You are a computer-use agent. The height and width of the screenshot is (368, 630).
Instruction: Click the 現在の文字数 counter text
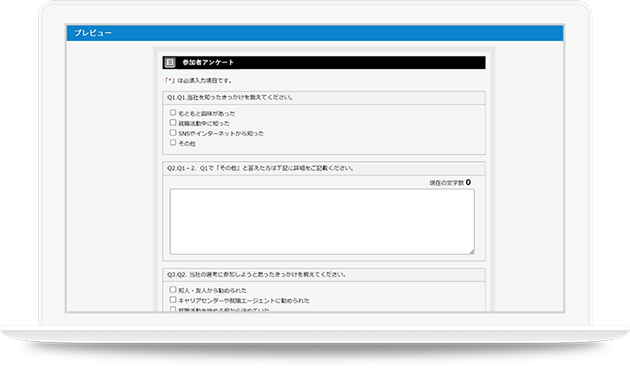(x=450, y=183)
